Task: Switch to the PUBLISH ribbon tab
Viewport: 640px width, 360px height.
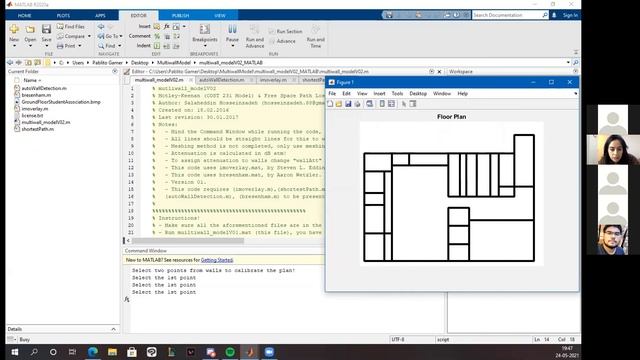Action: pos(180,16)
